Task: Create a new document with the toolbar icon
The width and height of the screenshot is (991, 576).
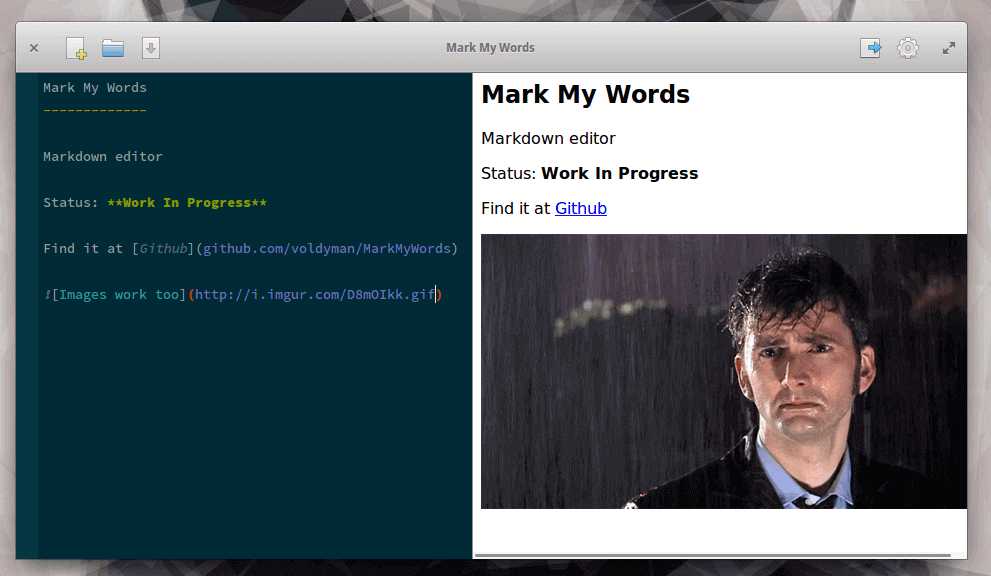Action: [76, 48]
